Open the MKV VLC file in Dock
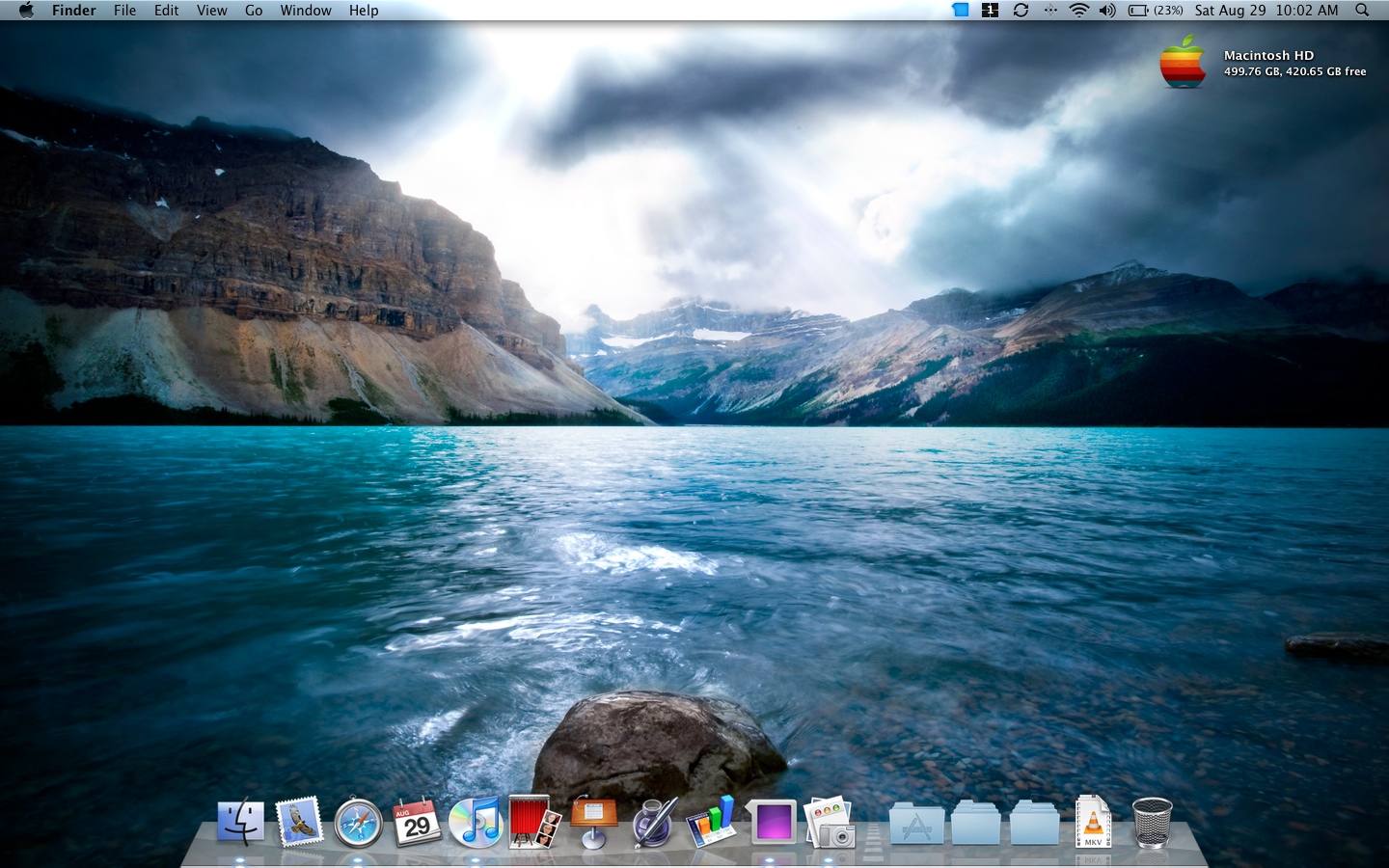 tap(1093, 822)
